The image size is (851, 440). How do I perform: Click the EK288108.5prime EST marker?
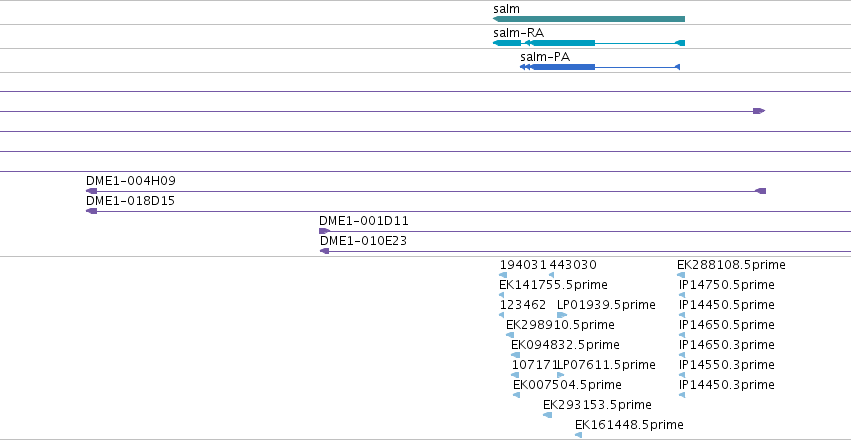click(681, 275)
